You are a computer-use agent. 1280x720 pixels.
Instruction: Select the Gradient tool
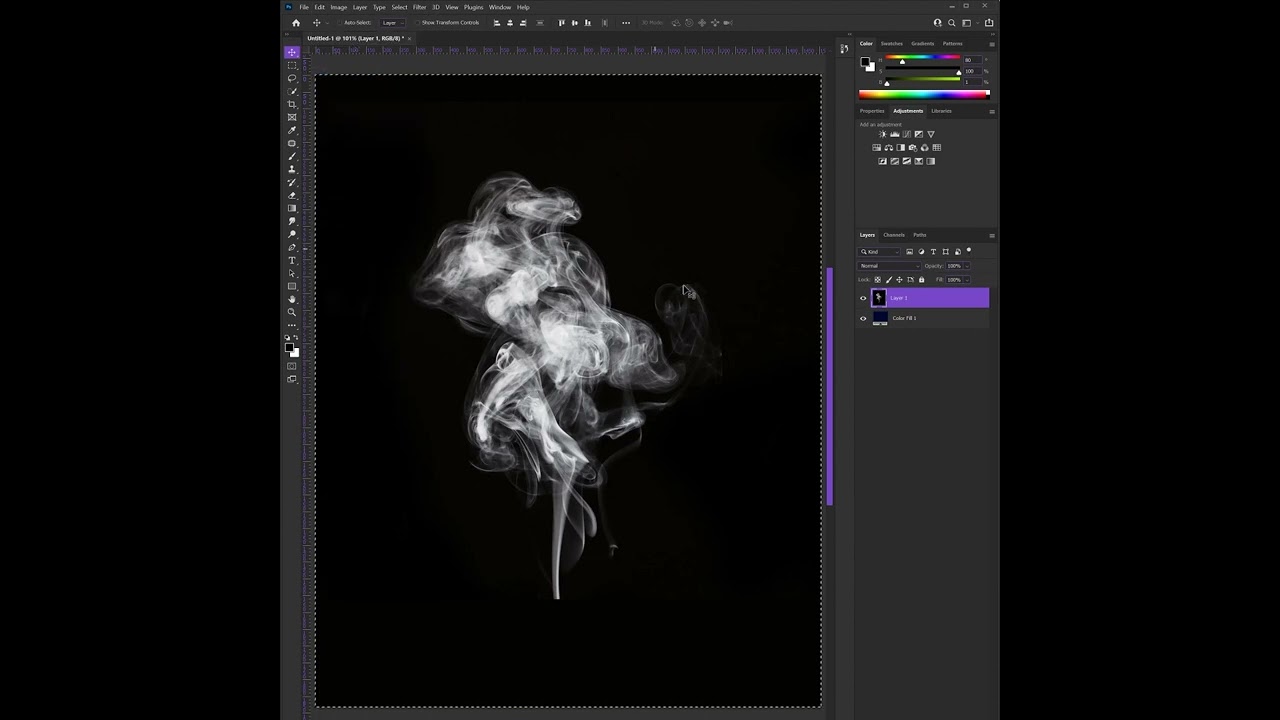tap(292, 208)
